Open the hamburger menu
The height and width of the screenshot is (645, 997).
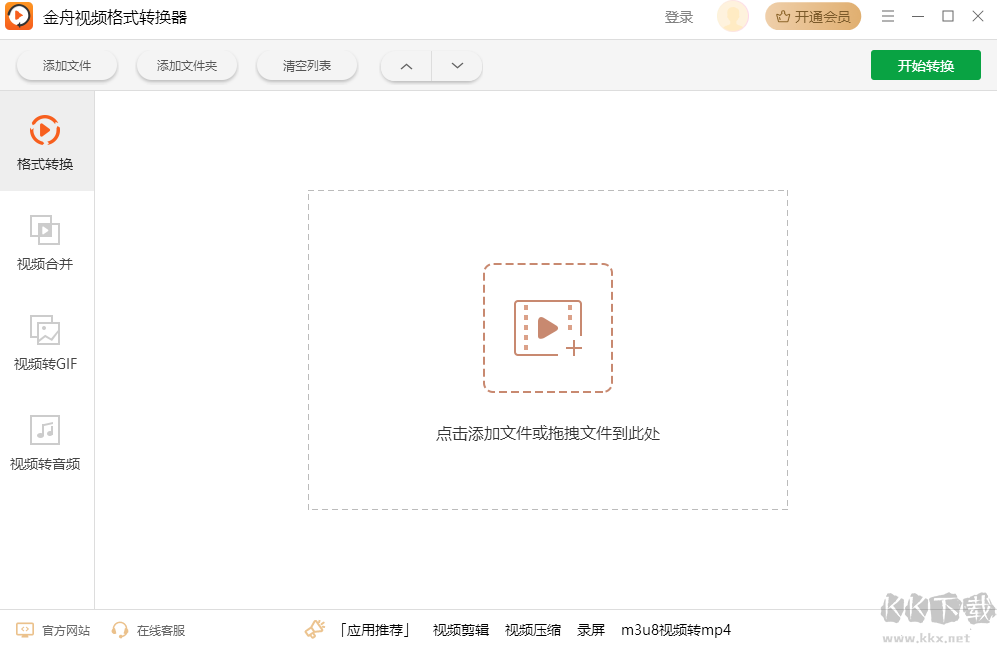tap(888, 16)
